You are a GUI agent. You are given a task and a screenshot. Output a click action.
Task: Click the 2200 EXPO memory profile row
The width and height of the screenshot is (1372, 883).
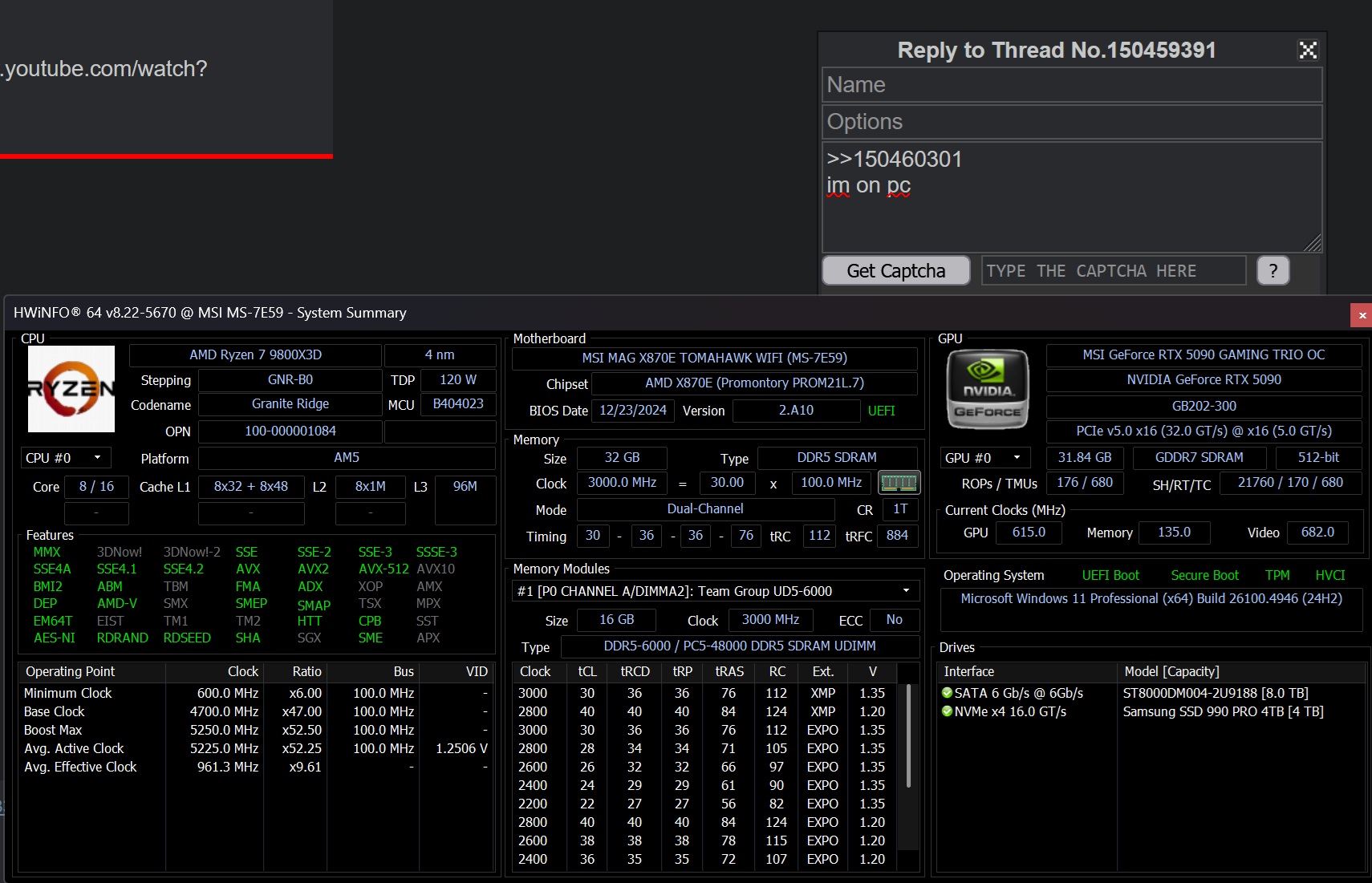pos(704,804)
